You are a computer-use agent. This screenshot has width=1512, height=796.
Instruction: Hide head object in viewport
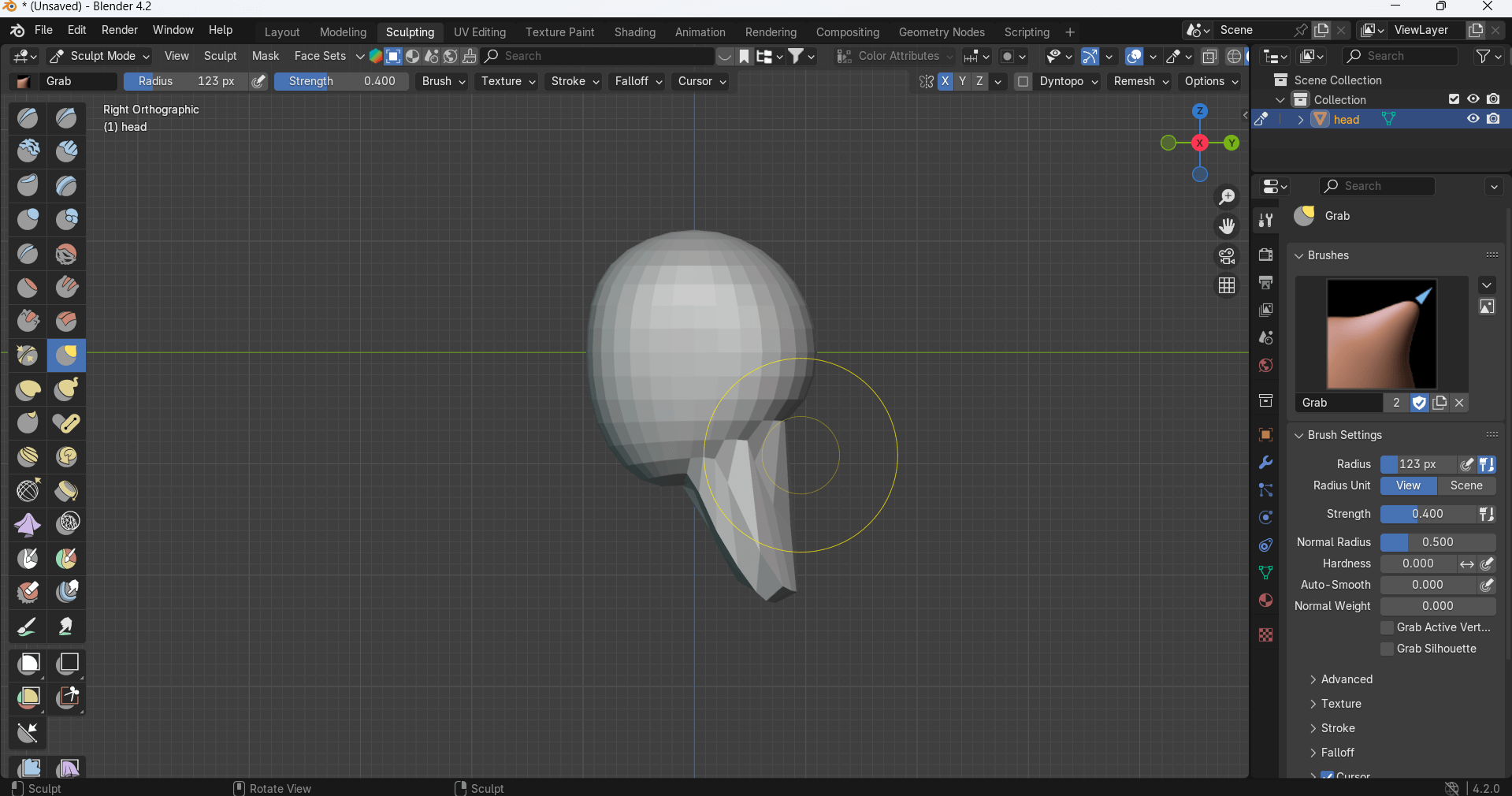[x=1473, y=119]
